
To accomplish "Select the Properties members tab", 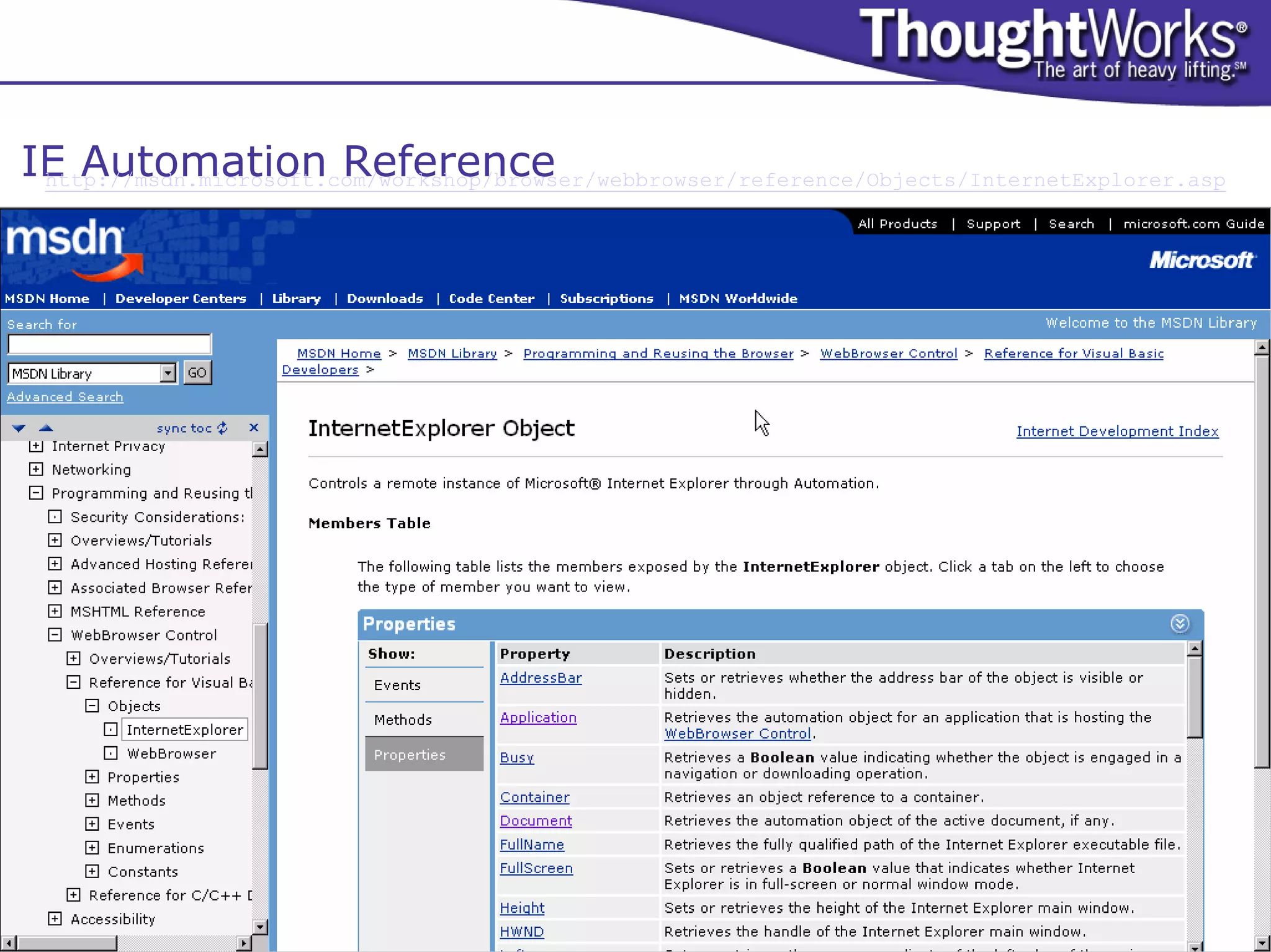I will (x=424, y=755).
